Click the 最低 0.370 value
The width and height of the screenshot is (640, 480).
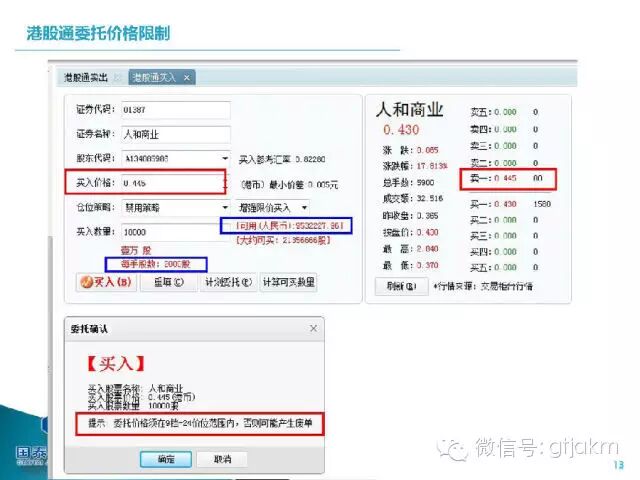[427, 265]
